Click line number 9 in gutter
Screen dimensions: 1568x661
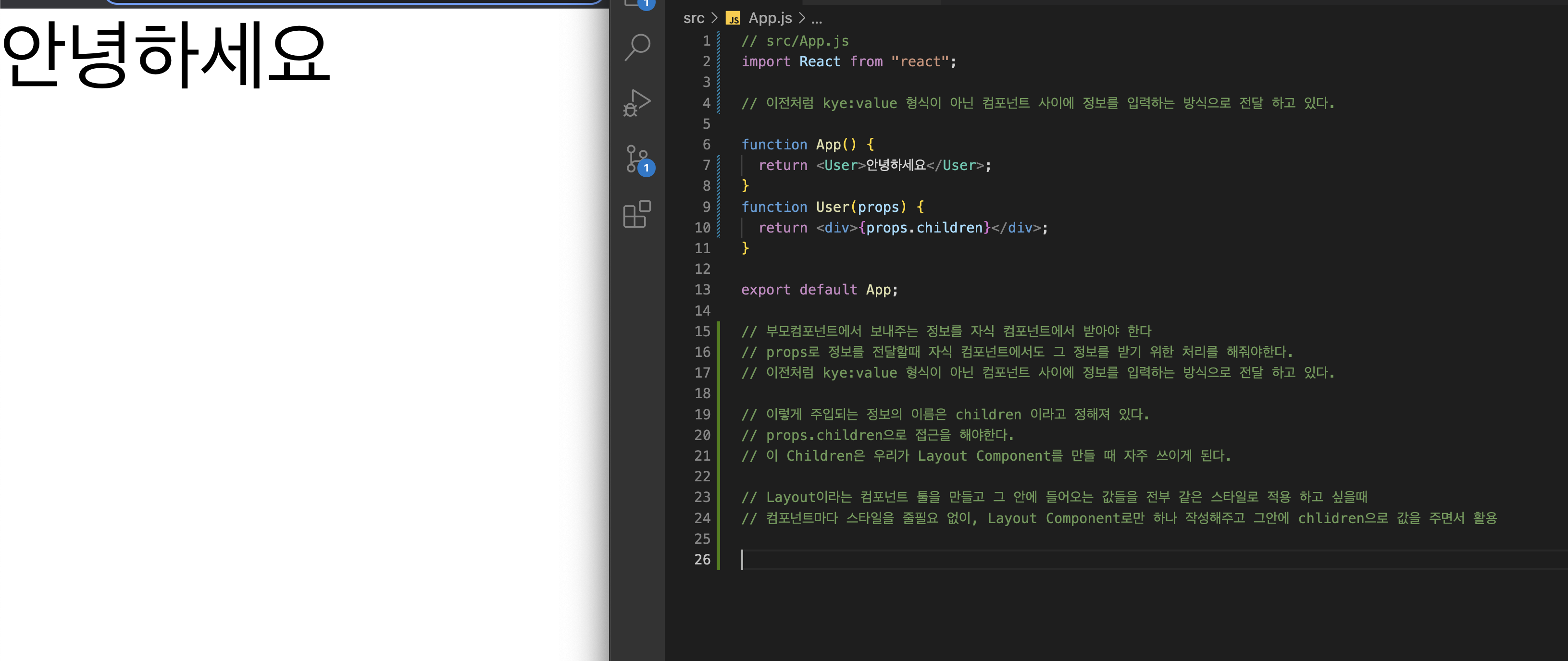(x=706, y=207)
